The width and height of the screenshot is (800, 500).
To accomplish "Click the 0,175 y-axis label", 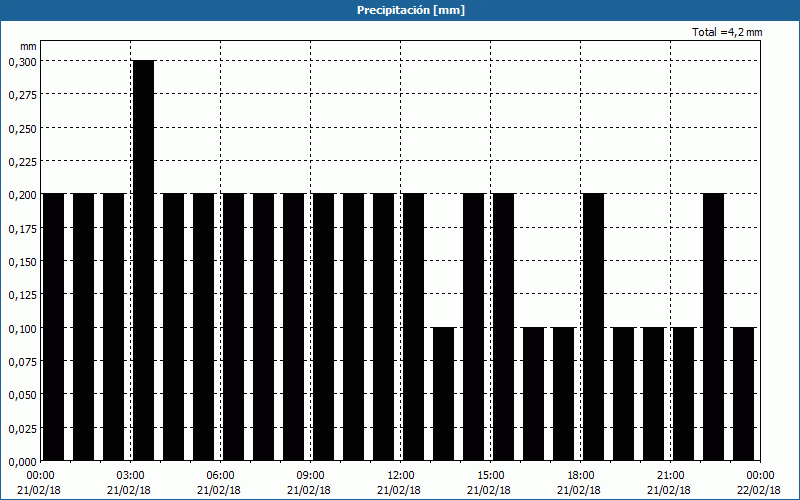I will point(22,229).
